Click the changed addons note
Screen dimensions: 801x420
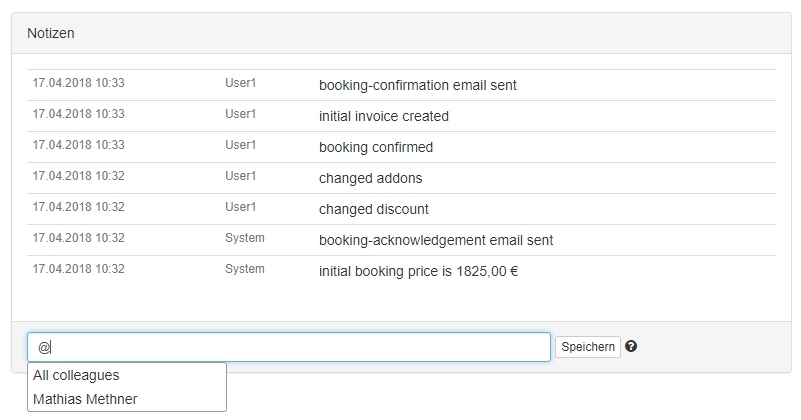click(370, 178)
